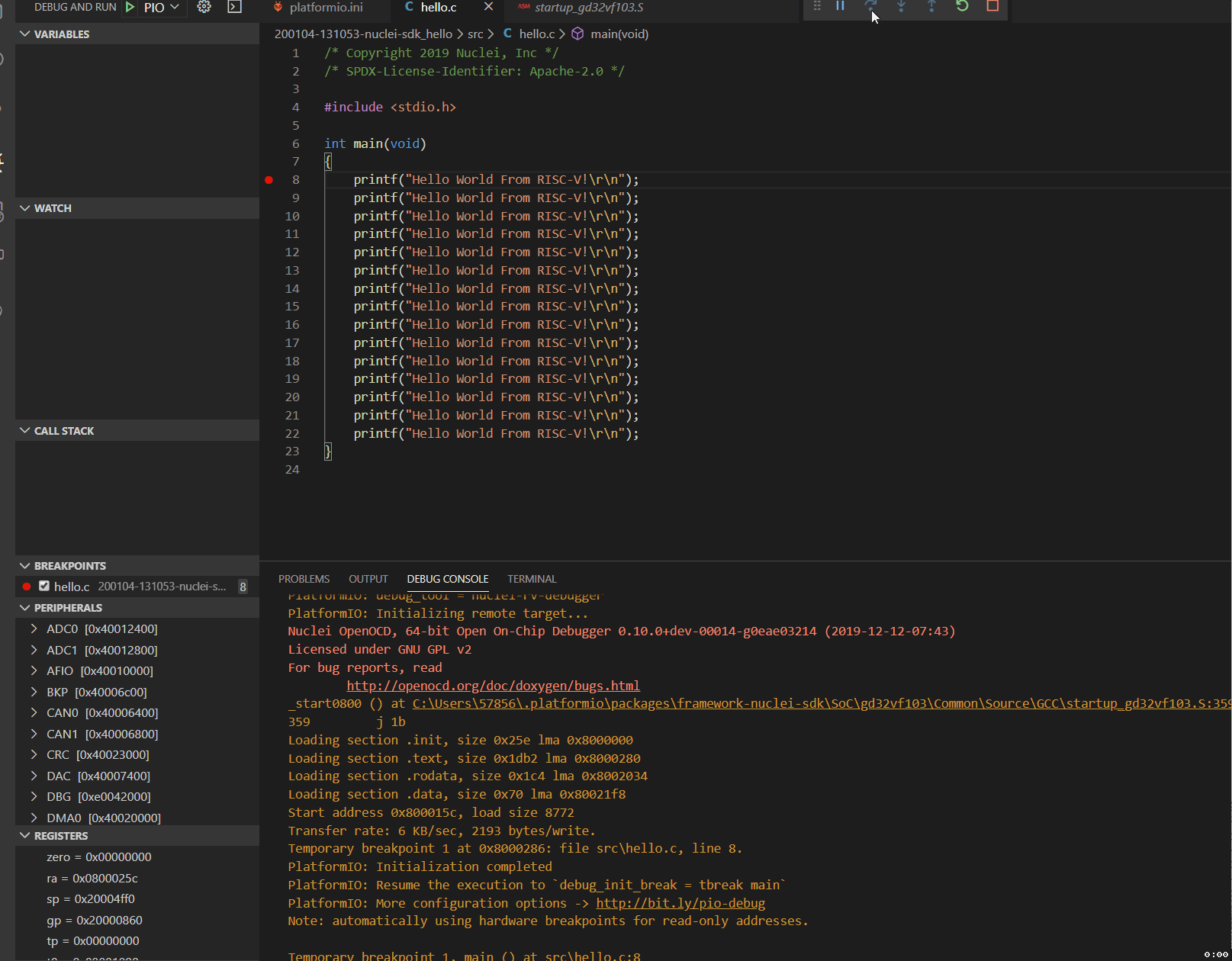The image size is (1232, 961).
Task: Click the main(void) breadcrumb symbol
Action: [x=619, y=34]
